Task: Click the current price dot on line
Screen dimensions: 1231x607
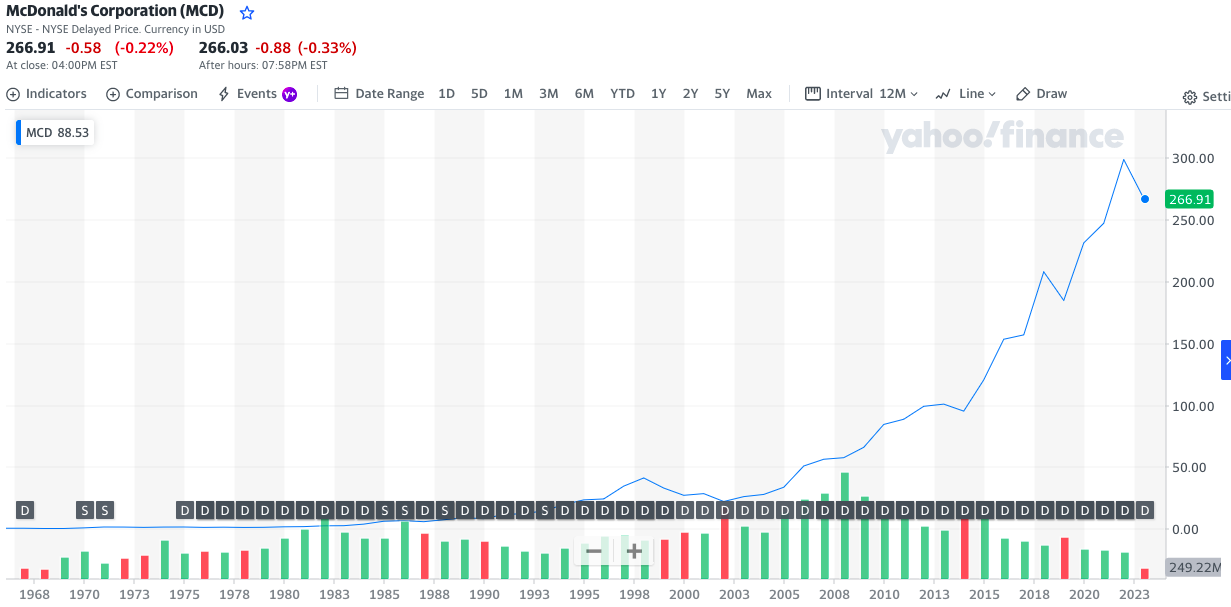Action: coord(1145,199)
